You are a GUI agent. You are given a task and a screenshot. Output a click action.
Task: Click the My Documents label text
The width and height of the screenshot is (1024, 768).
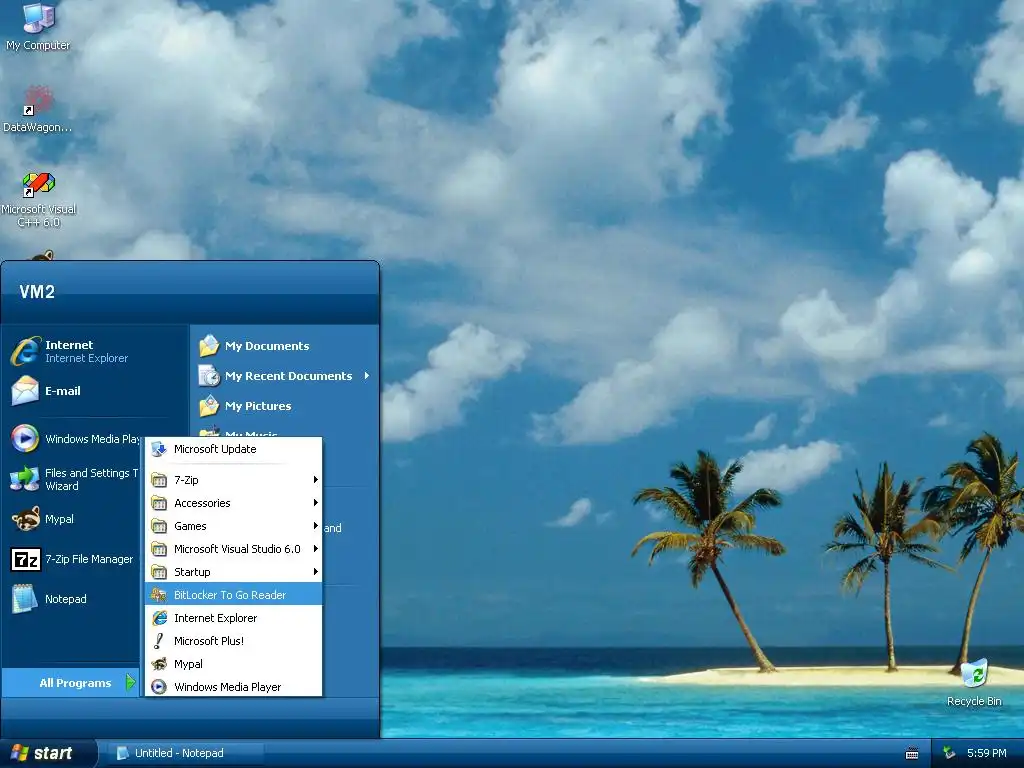click(x=266, y=345)
